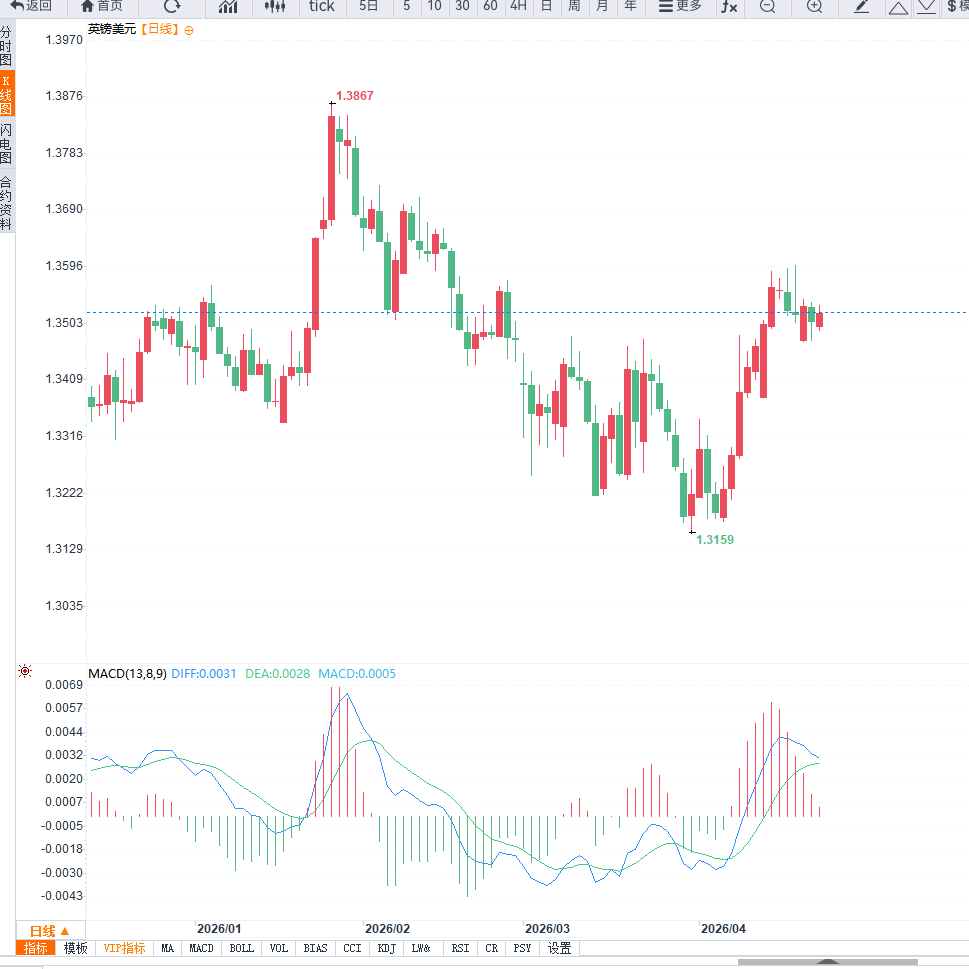Expand the 日线 period selector at bottom
969x969 pixels.
[x=49, y=931]
